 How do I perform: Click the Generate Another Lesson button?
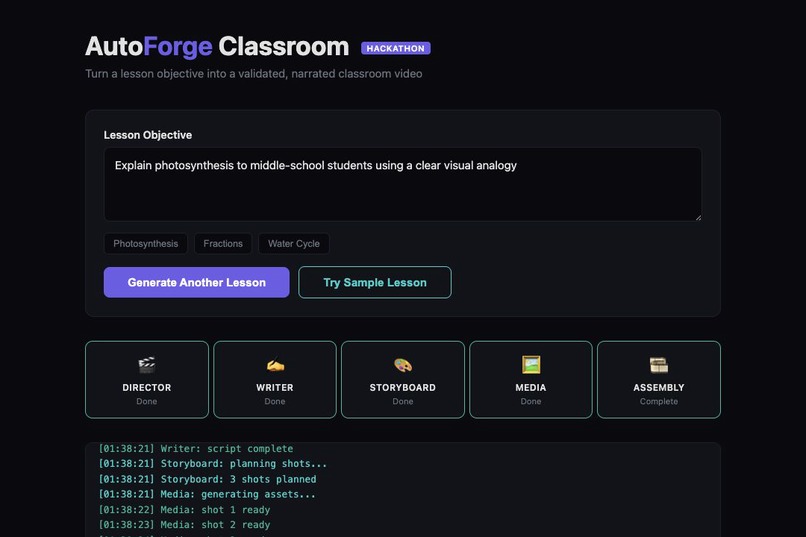tap(196, 282)
